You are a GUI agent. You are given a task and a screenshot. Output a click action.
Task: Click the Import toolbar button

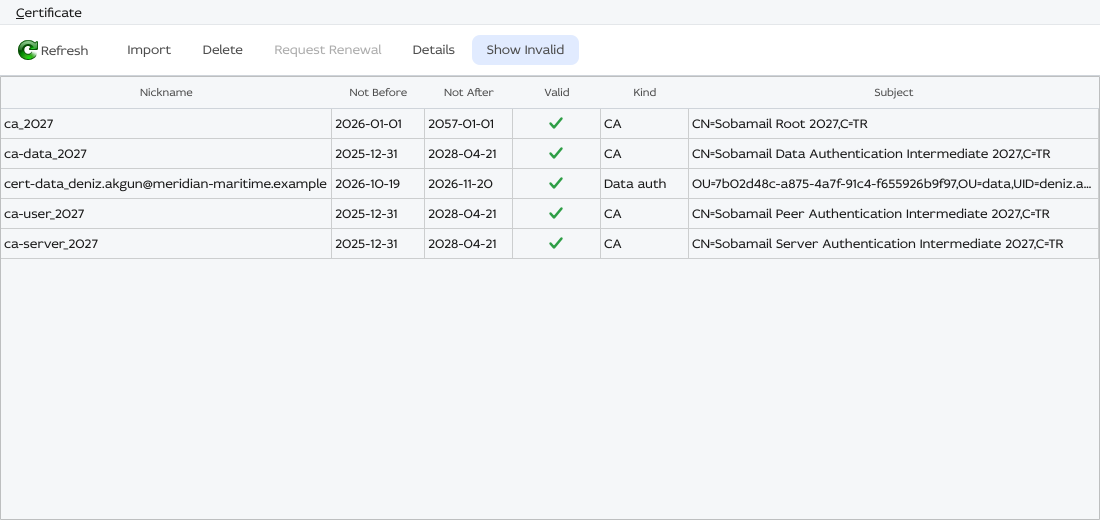click(x=149, y=50)
